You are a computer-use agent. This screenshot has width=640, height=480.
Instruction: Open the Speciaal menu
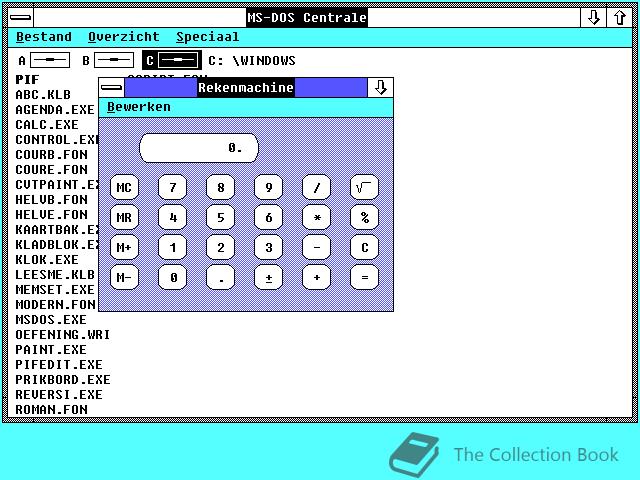click(208, 37)
